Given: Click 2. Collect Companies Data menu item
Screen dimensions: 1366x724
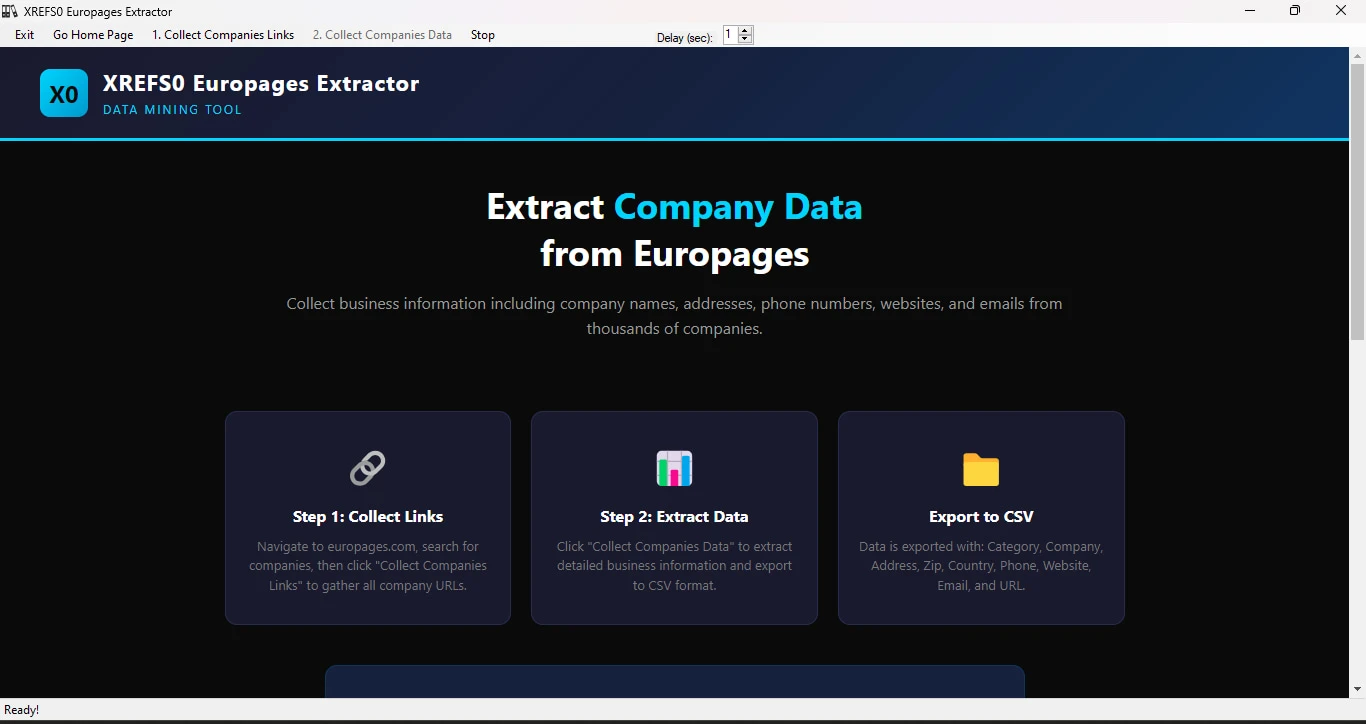Looking at the screenshot, I should 382,35.
